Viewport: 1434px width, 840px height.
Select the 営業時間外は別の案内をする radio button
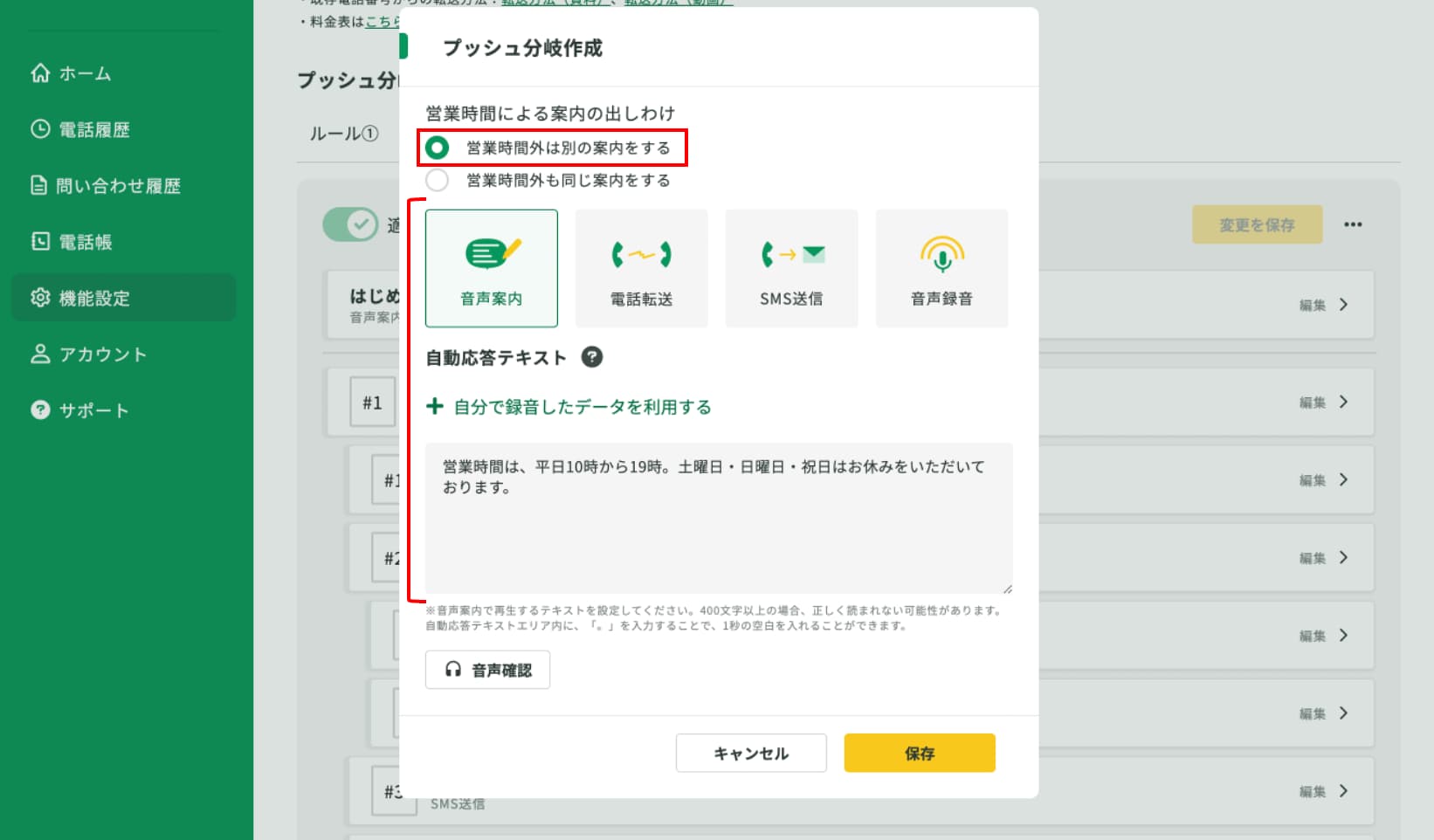pos(436,148)
